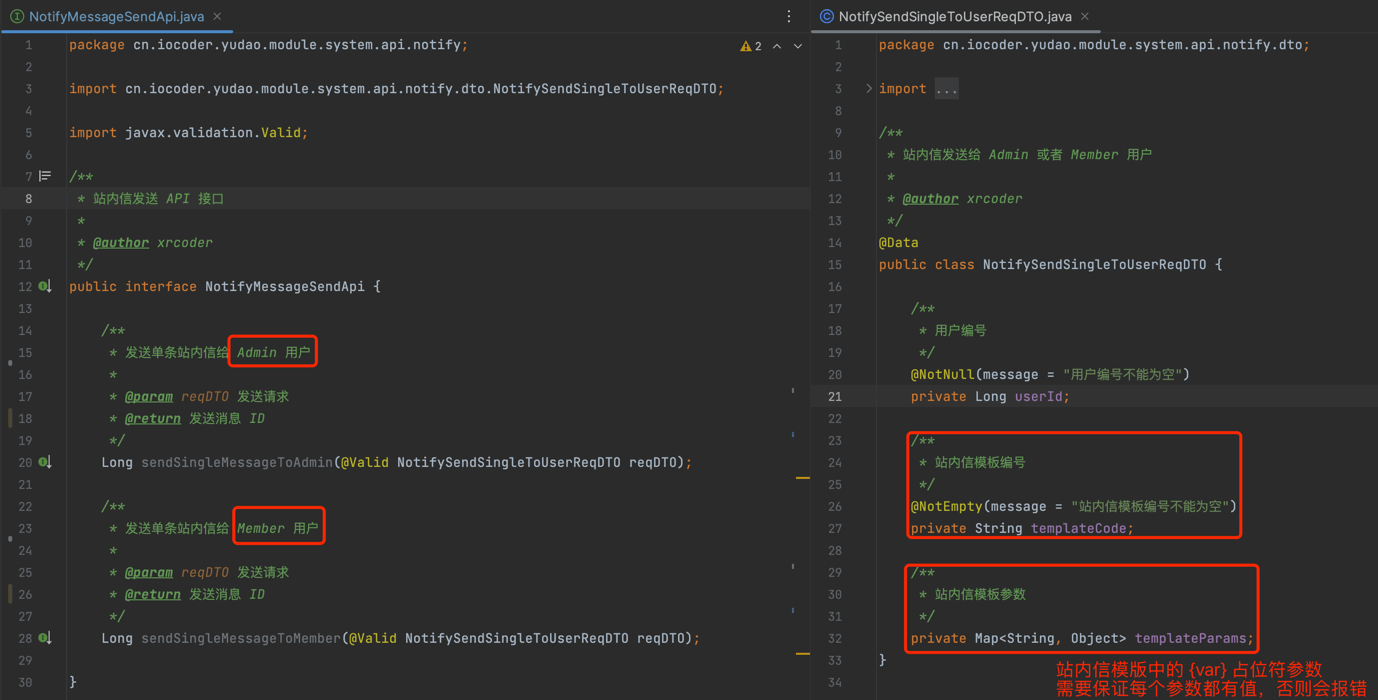Jump to previous highlighted error using up arrow
The height and width of the screenshot is (700, 1378).
point(777,46)
